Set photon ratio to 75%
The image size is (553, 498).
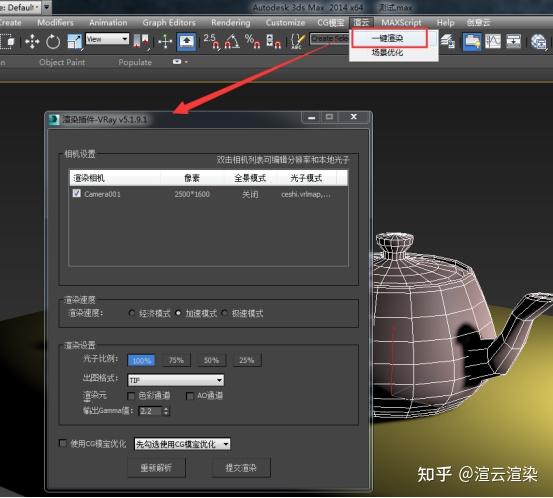coord(176,360)
